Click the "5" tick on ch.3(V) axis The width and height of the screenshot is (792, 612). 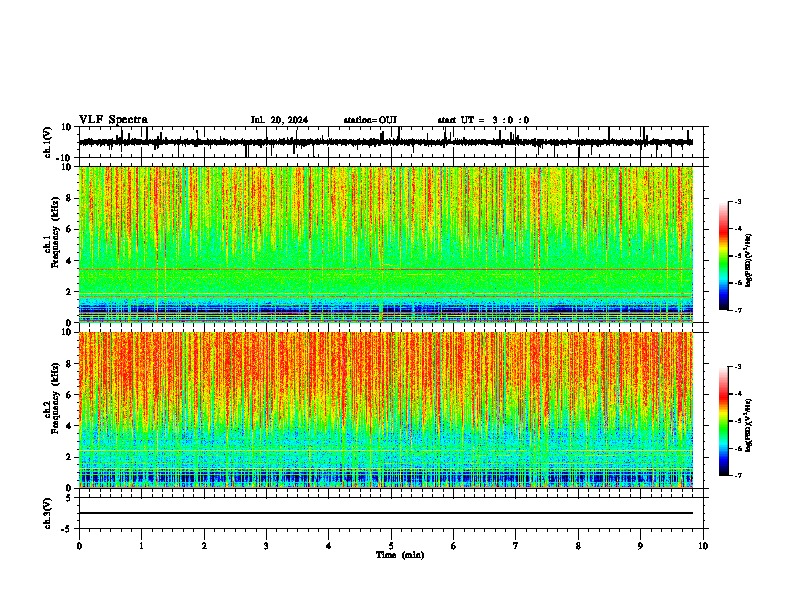click(x=69, y=498)
